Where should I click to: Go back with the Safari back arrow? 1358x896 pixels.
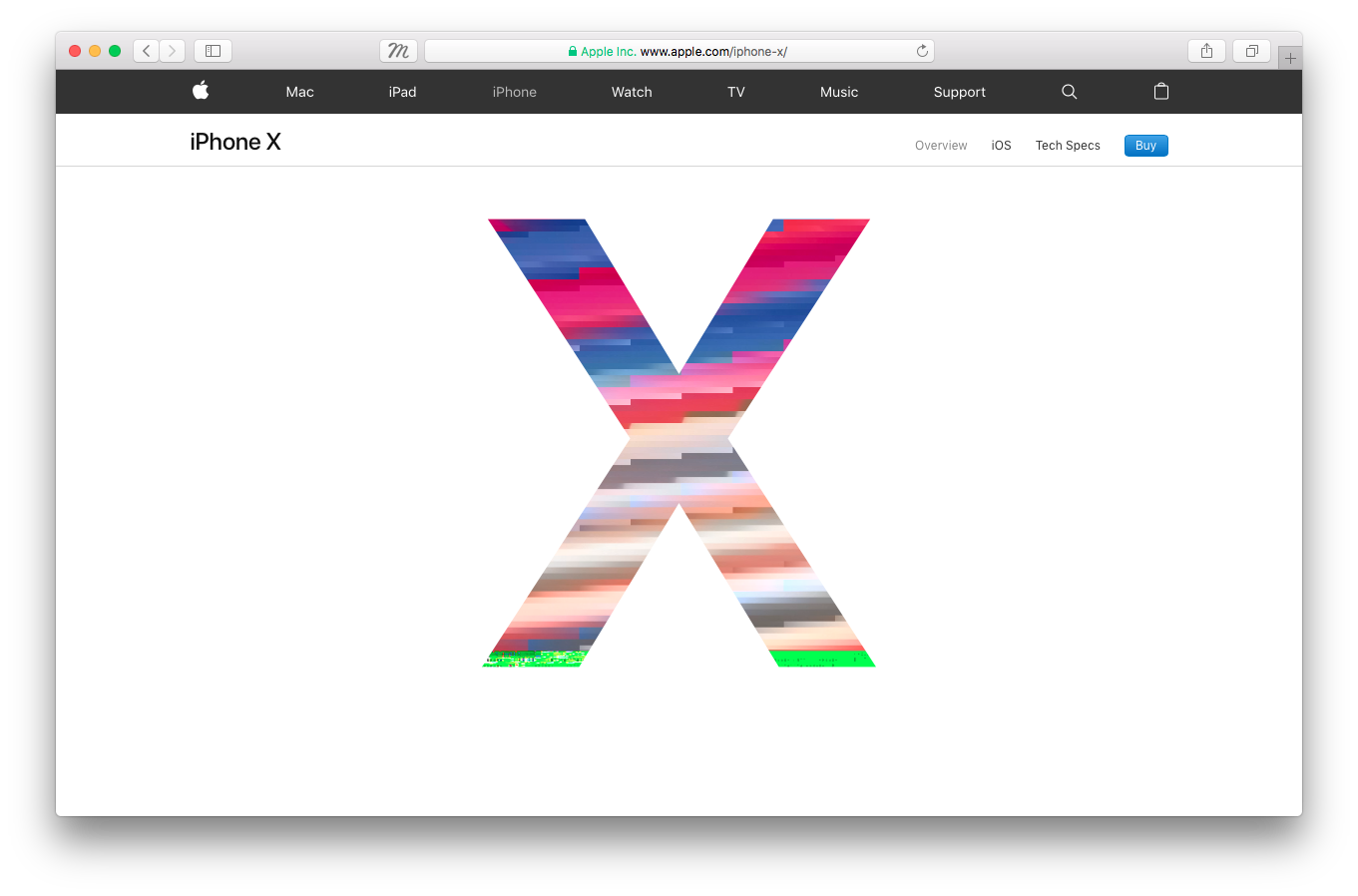147,51
